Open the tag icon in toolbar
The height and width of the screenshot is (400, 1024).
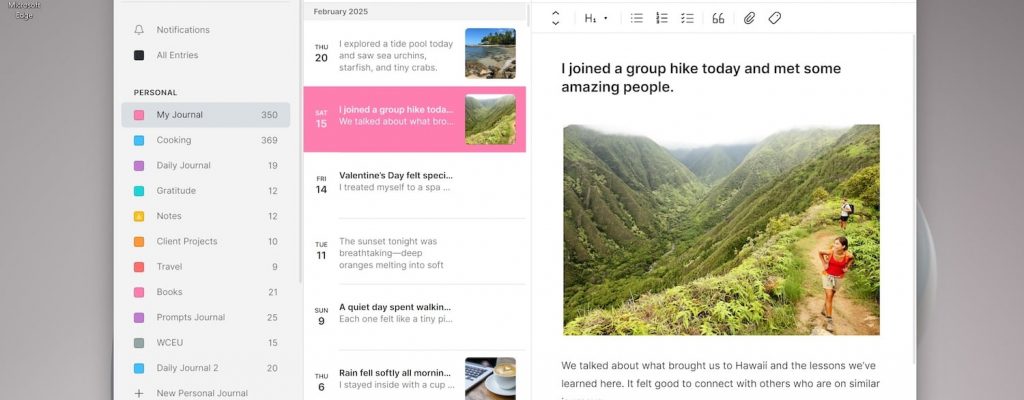[x=774, y=18]
